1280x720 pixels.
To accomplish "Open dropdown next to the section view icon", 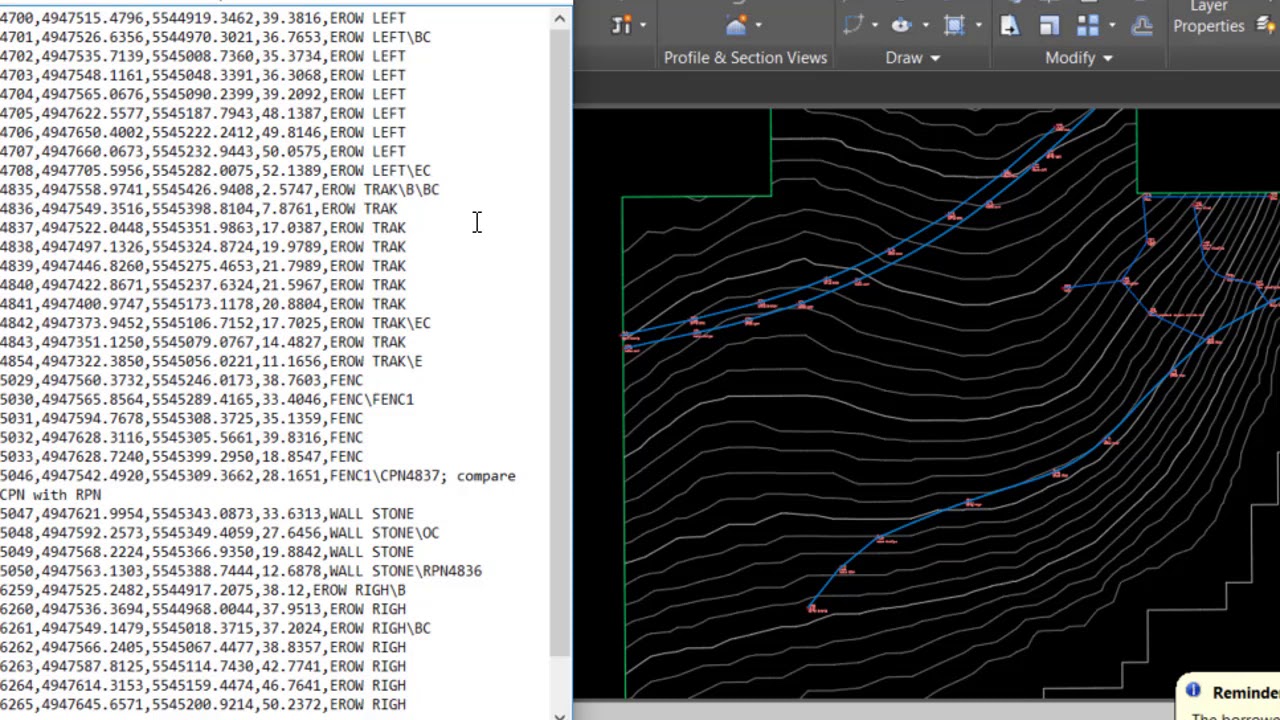I will pyautogui.click(x=643, y=25).
